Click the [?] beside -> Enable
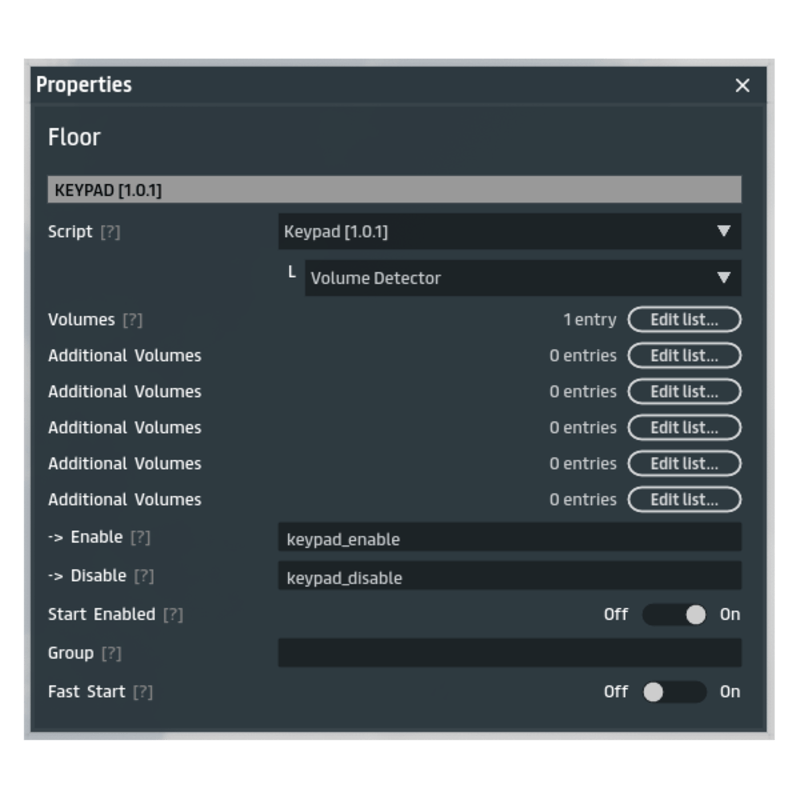The height and width of the screenshot is (800, 800). pos(140,538)
